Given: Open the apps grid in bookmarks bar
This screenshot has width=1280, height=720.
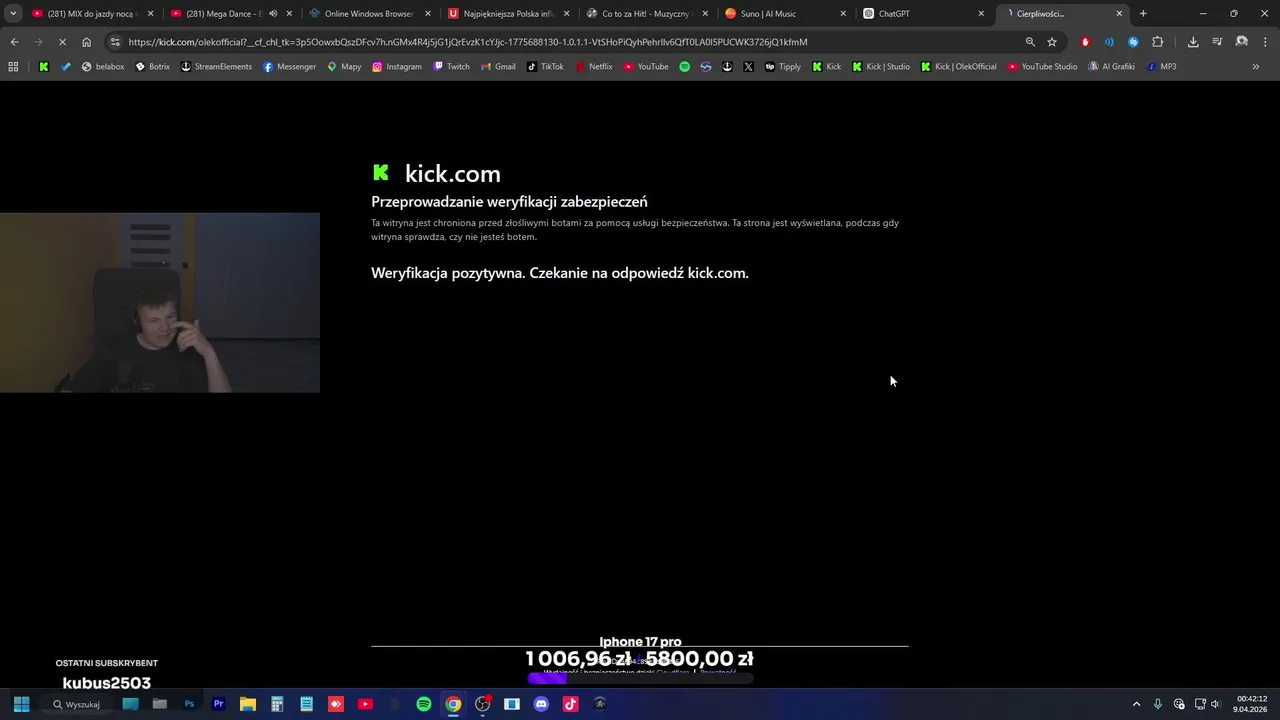Looking at the screenshot, I should 13,67.
